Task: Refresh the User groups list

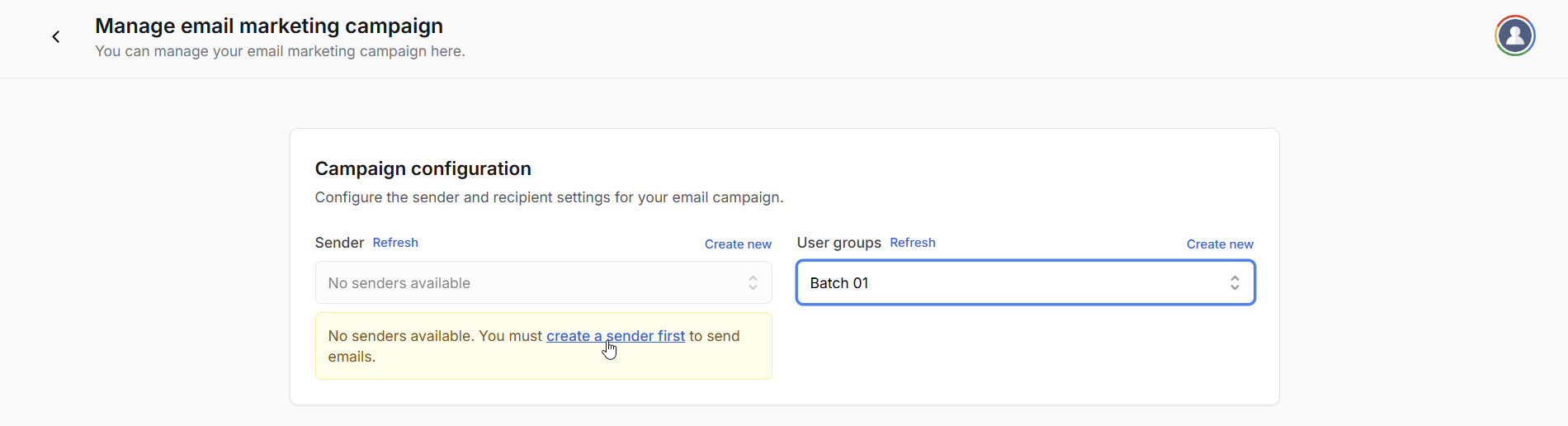Action: 912,243
